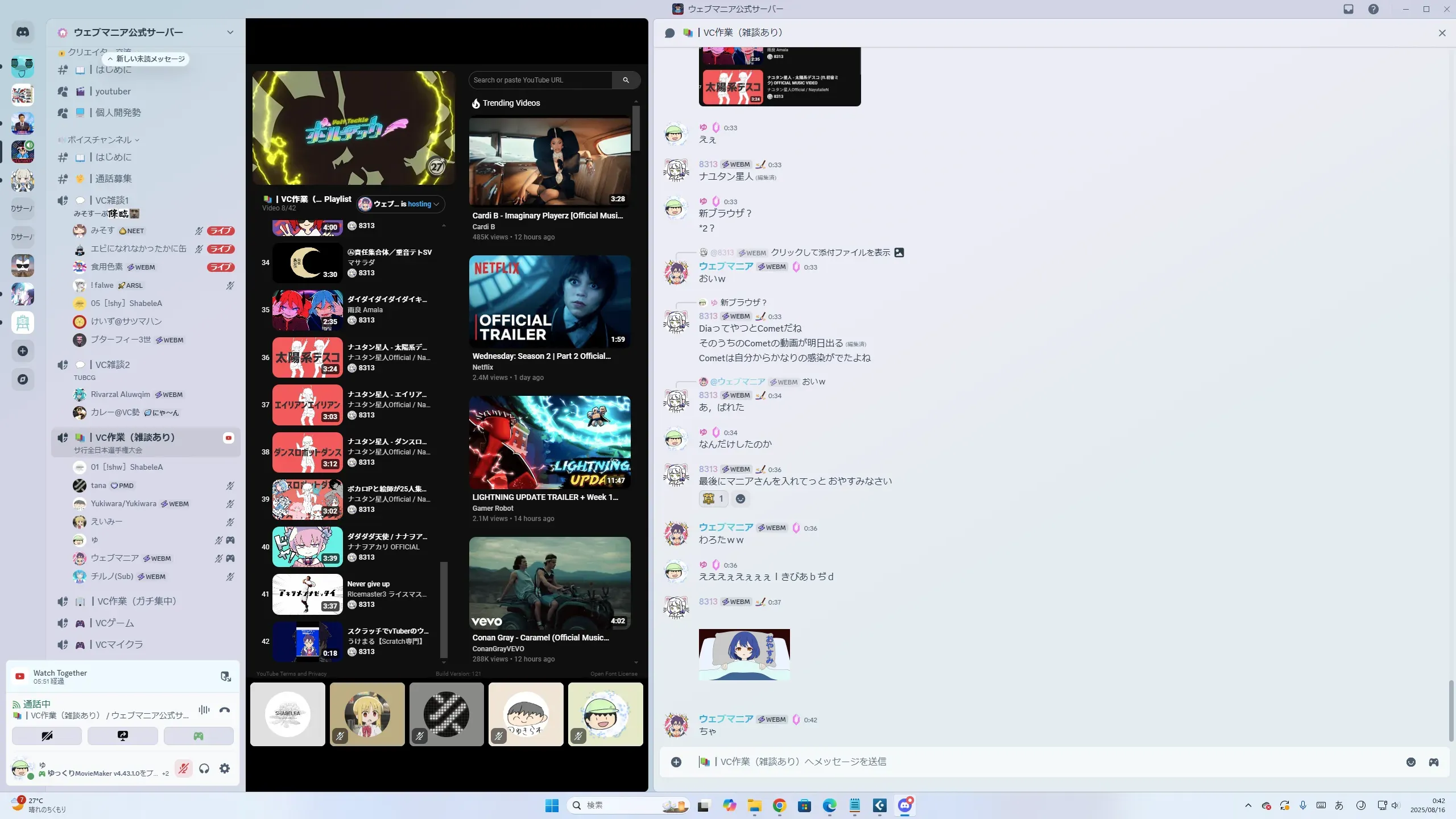The image size is (1456, 819).
Task: Select the VC作業（ガチ集中）voice channel
Action: click(135, 601)
